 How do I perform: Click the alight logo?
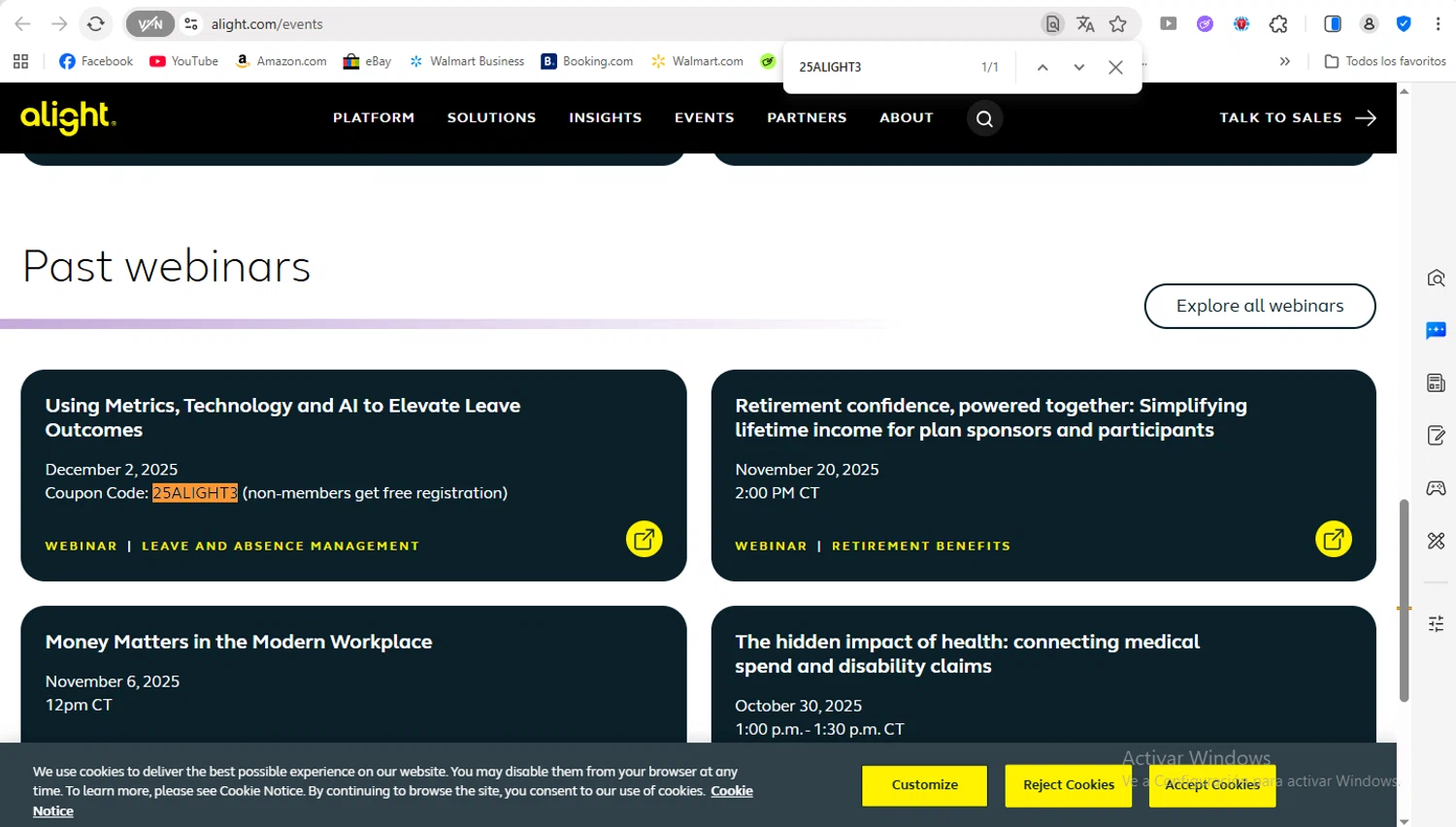68,117
